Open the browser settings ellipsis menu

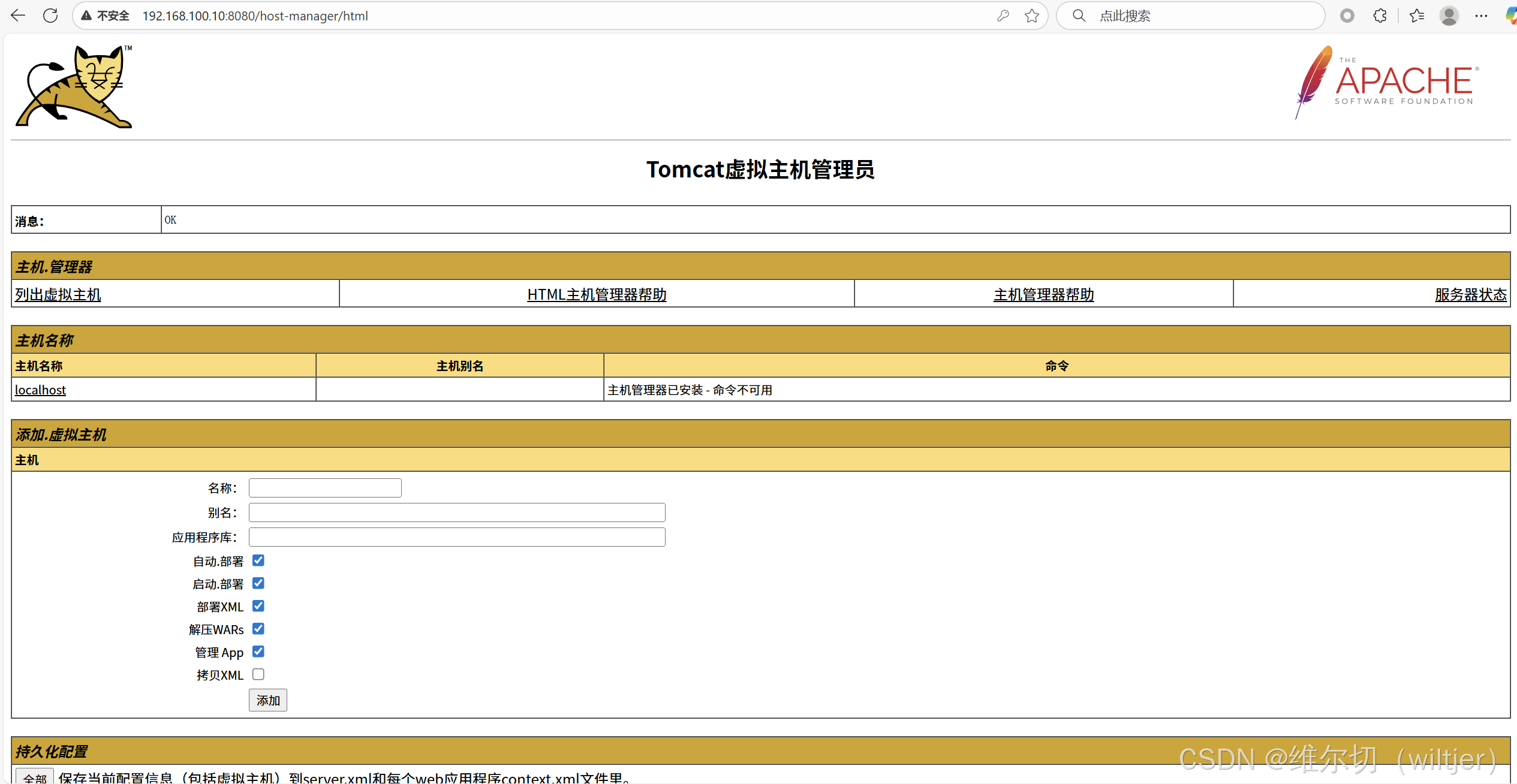pyautogui.click(x=1481, y=16)
